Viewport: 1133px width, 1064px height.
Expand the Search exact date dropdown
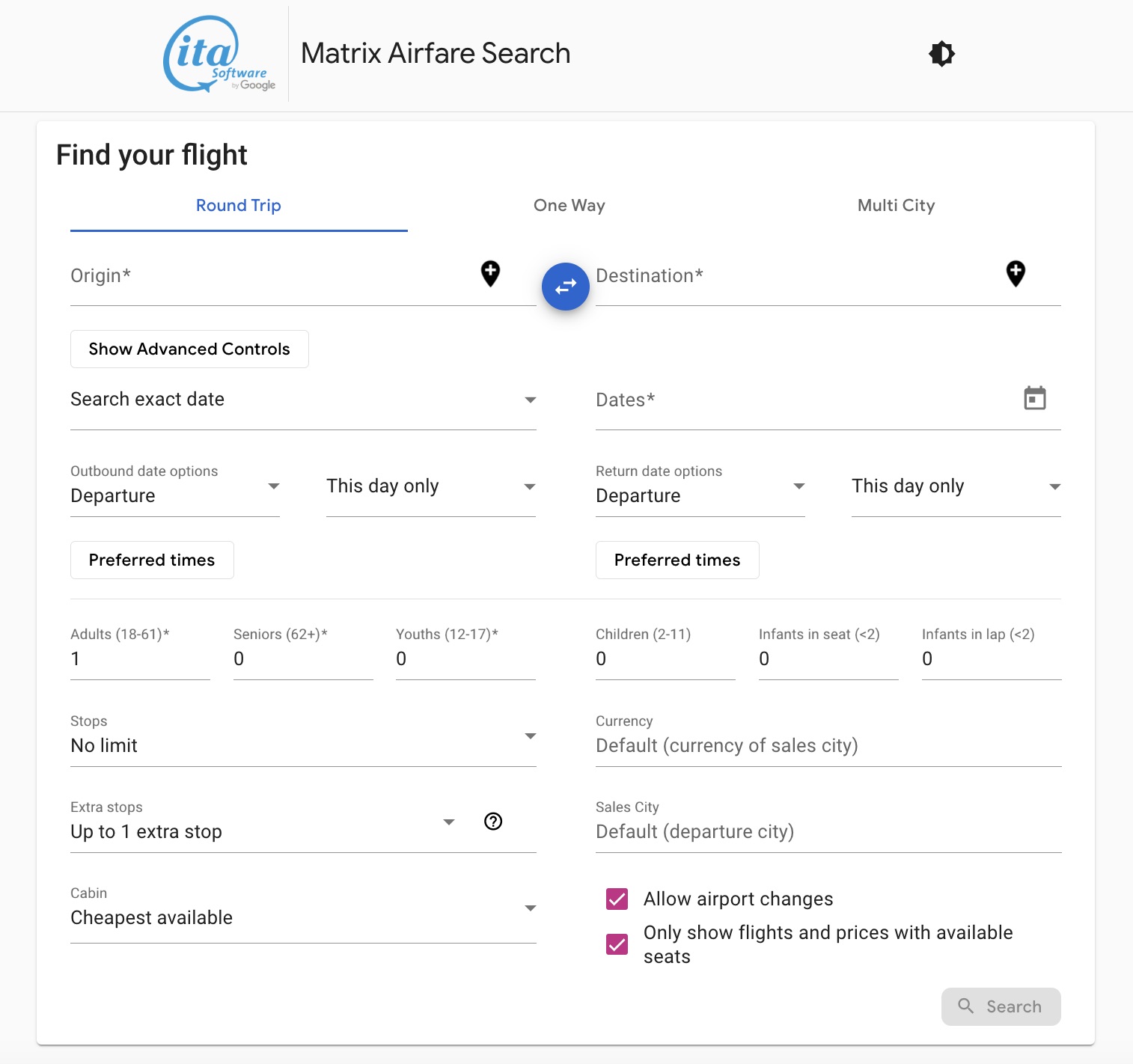pos(303,400)
